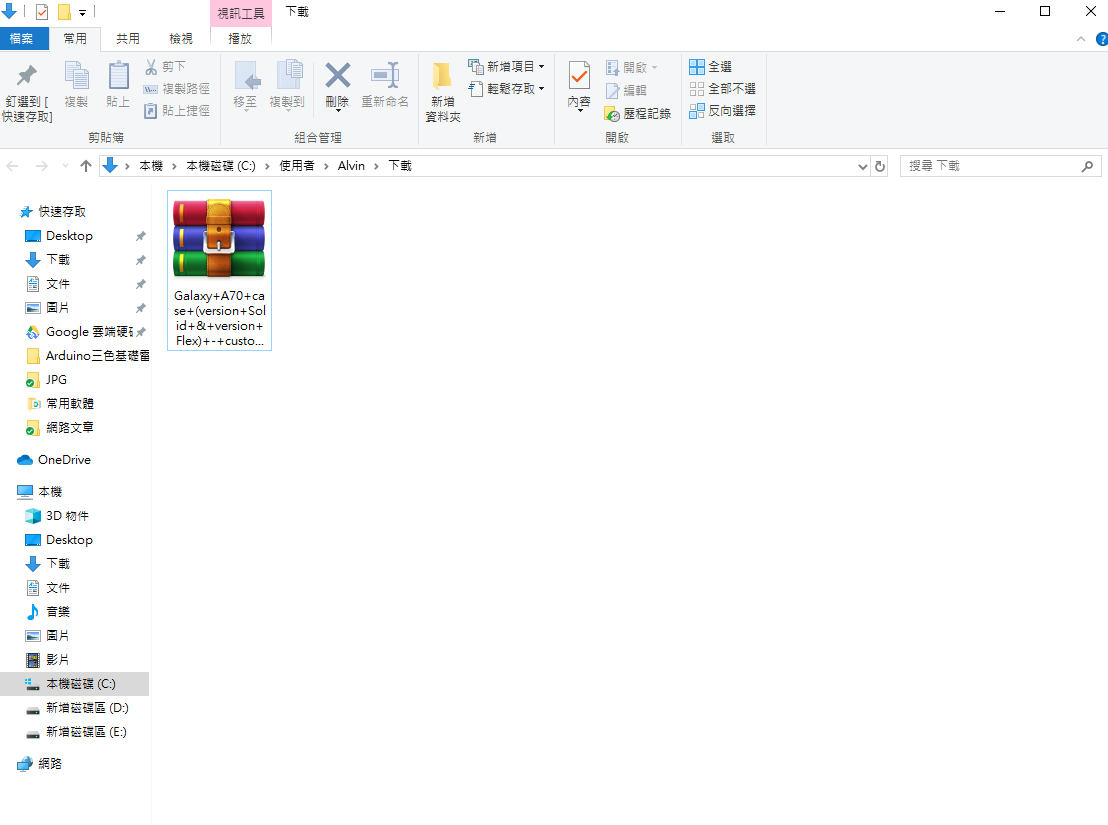The width and height of the screenshot is (1108, 825).
Task: Select 3D 物件 in navigation pane
Action: pos(57,516)
